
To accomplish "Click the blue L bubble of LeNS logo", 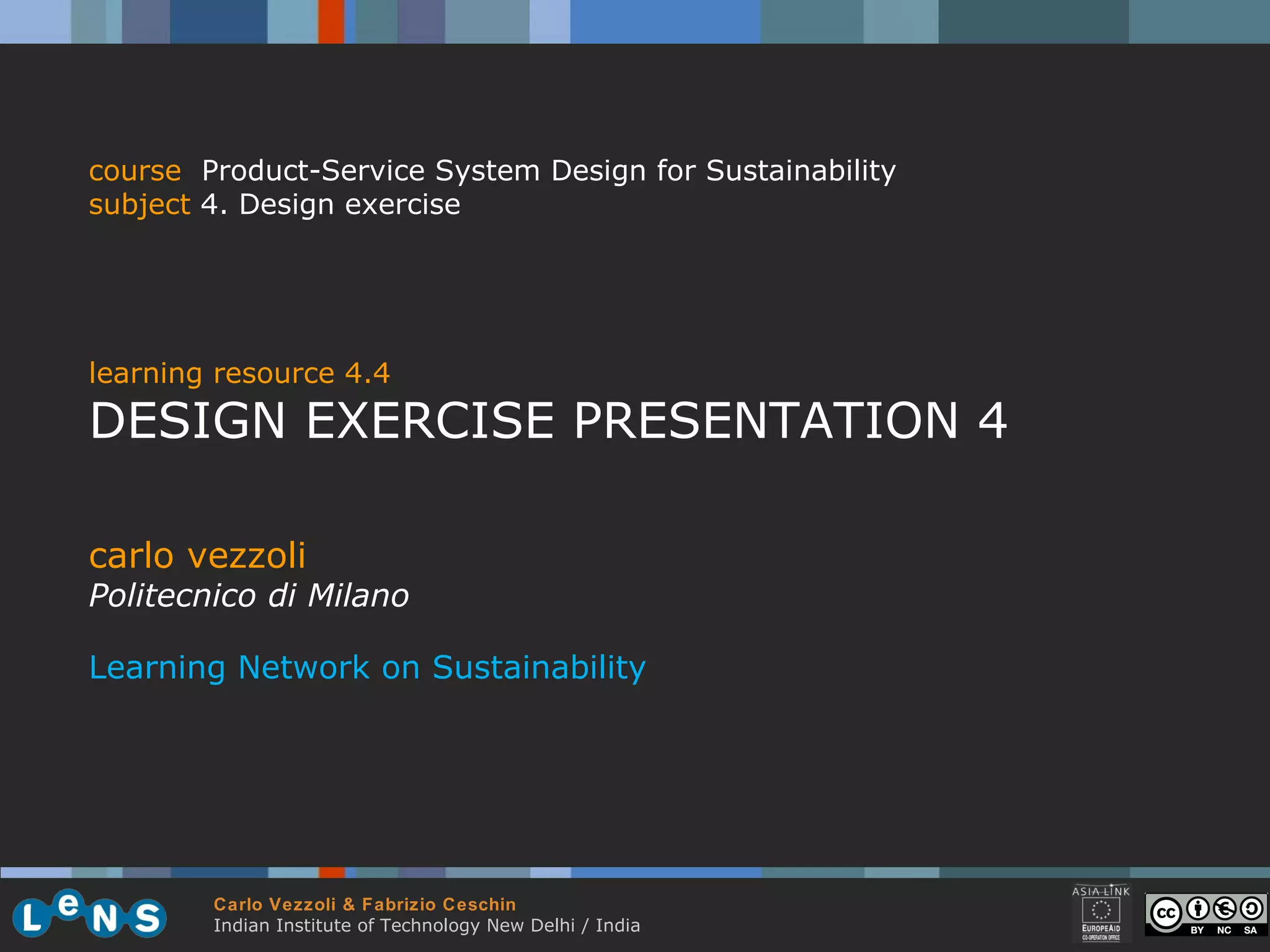I will pos(31,918).
